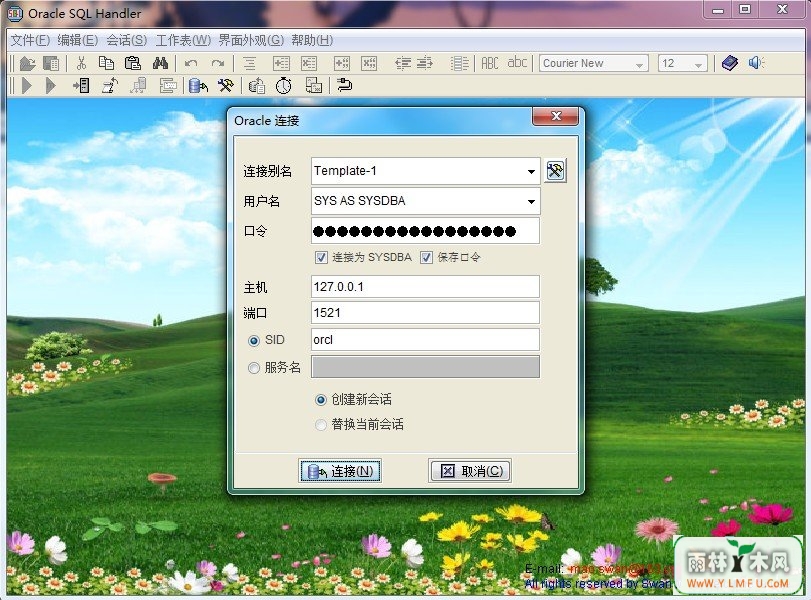Click the remove line comment icon
This screenshot has height=600, width=811.
[x=309, y=63]
